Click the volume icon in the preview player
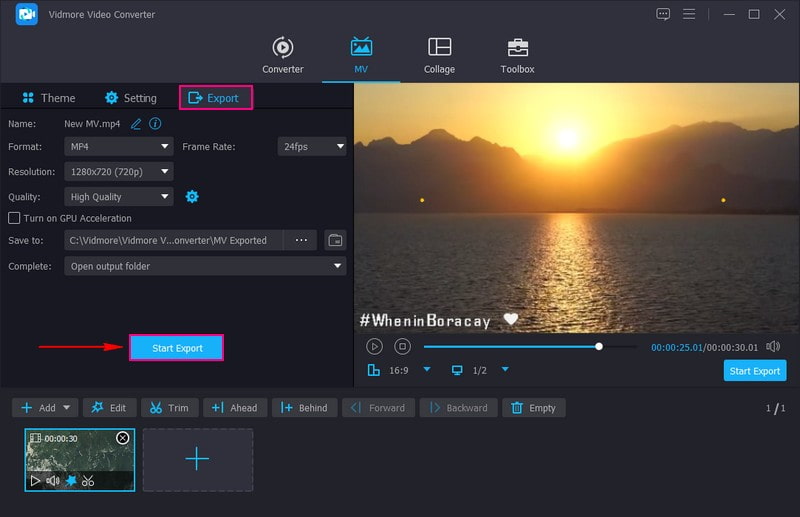The height and width of the screenshot is (517, 800). tap(773, 346)
